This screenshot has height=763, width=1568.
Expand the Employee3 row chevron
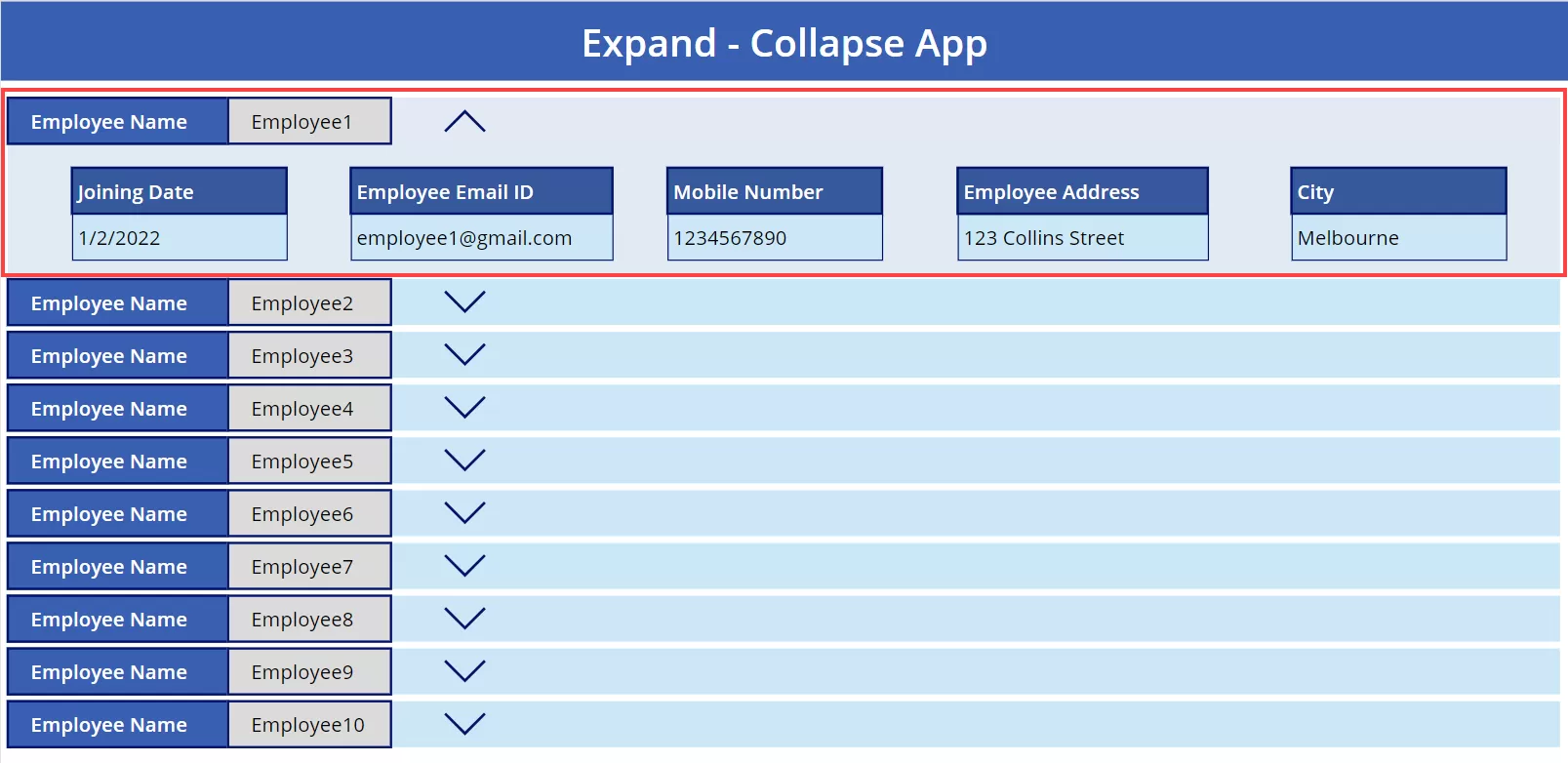[464, 355]
